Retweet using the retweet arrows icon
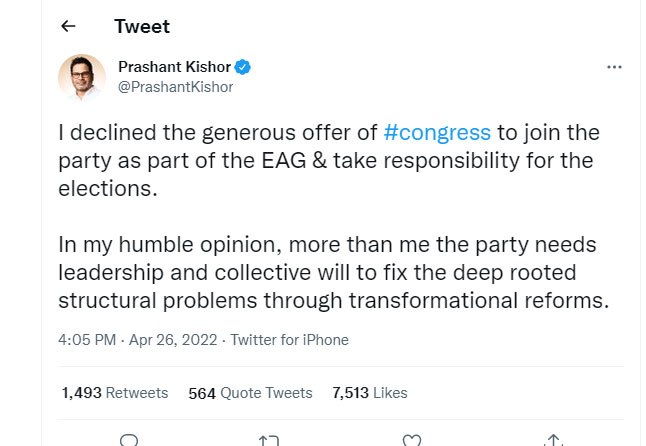This screenshot has height=446, width=646. (269, 441)
